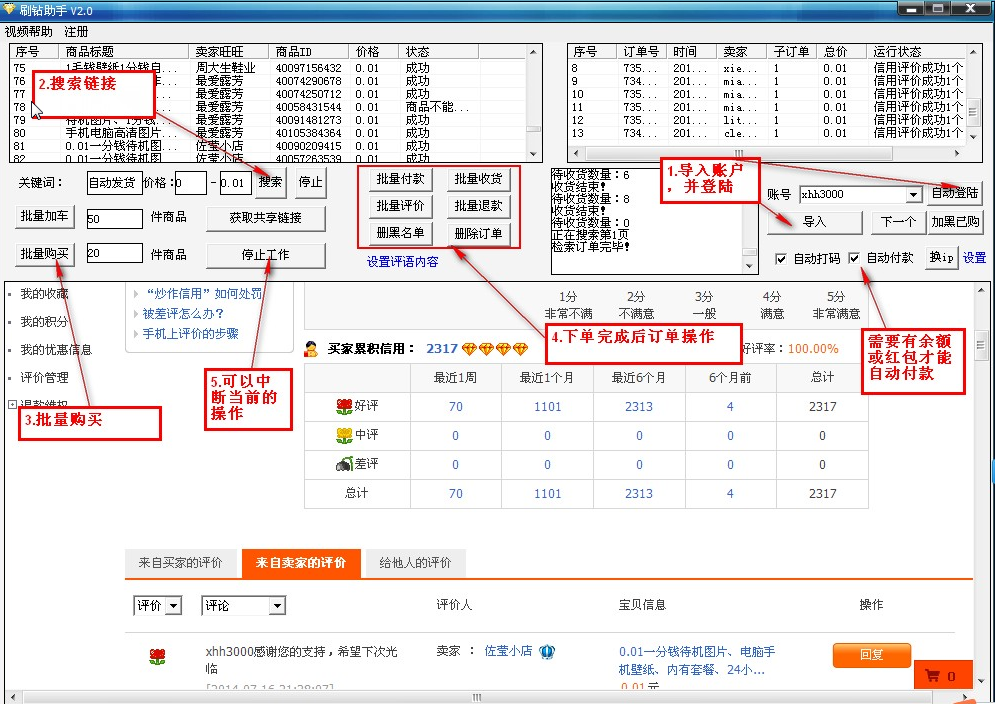Click the 停止工作 button
This screenshot has width=995, height=704.
tap(266, 255)
